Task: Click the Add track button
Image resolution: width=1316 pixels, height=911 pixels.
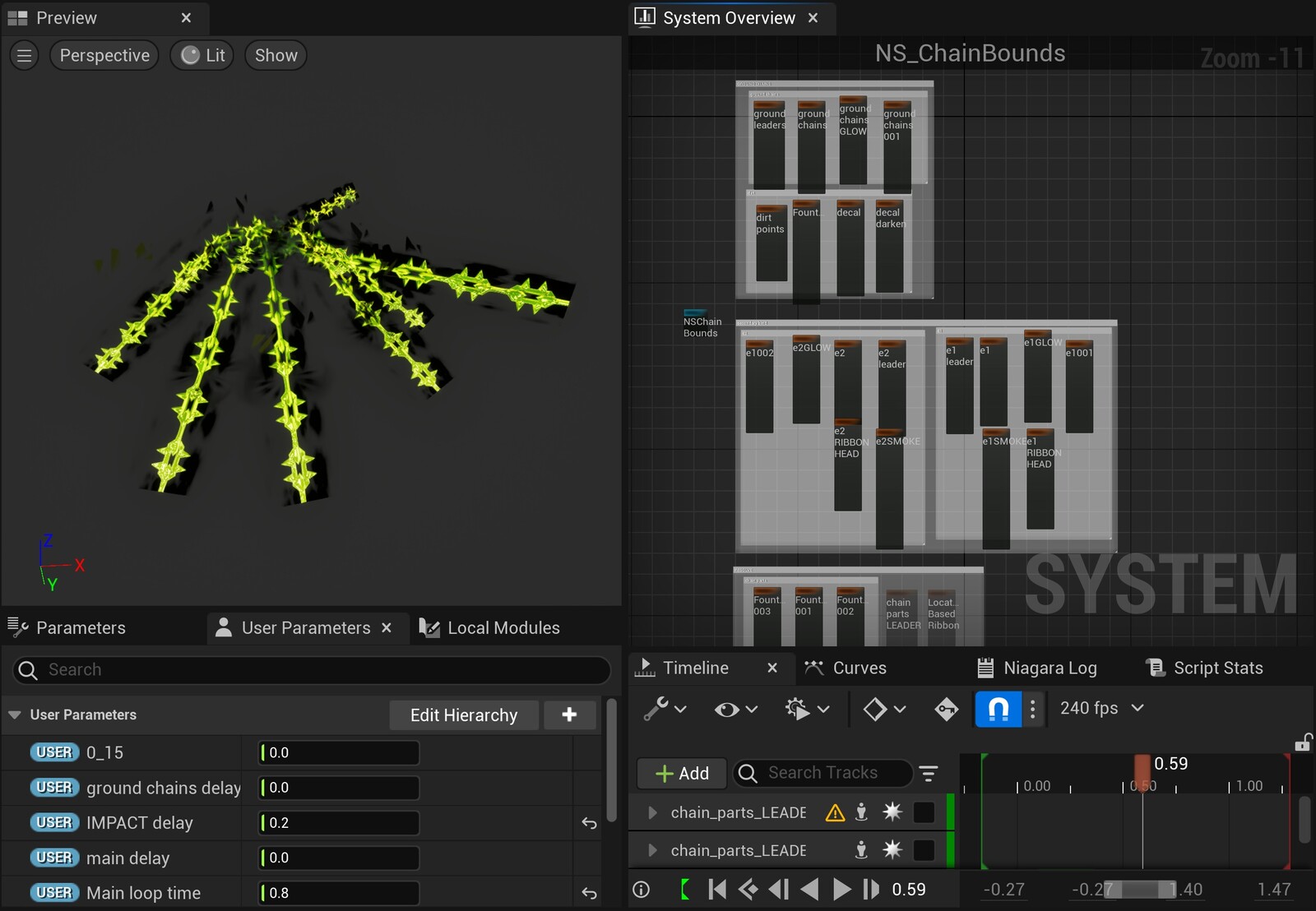Action: pyautogui.click(x=682, y=774)
